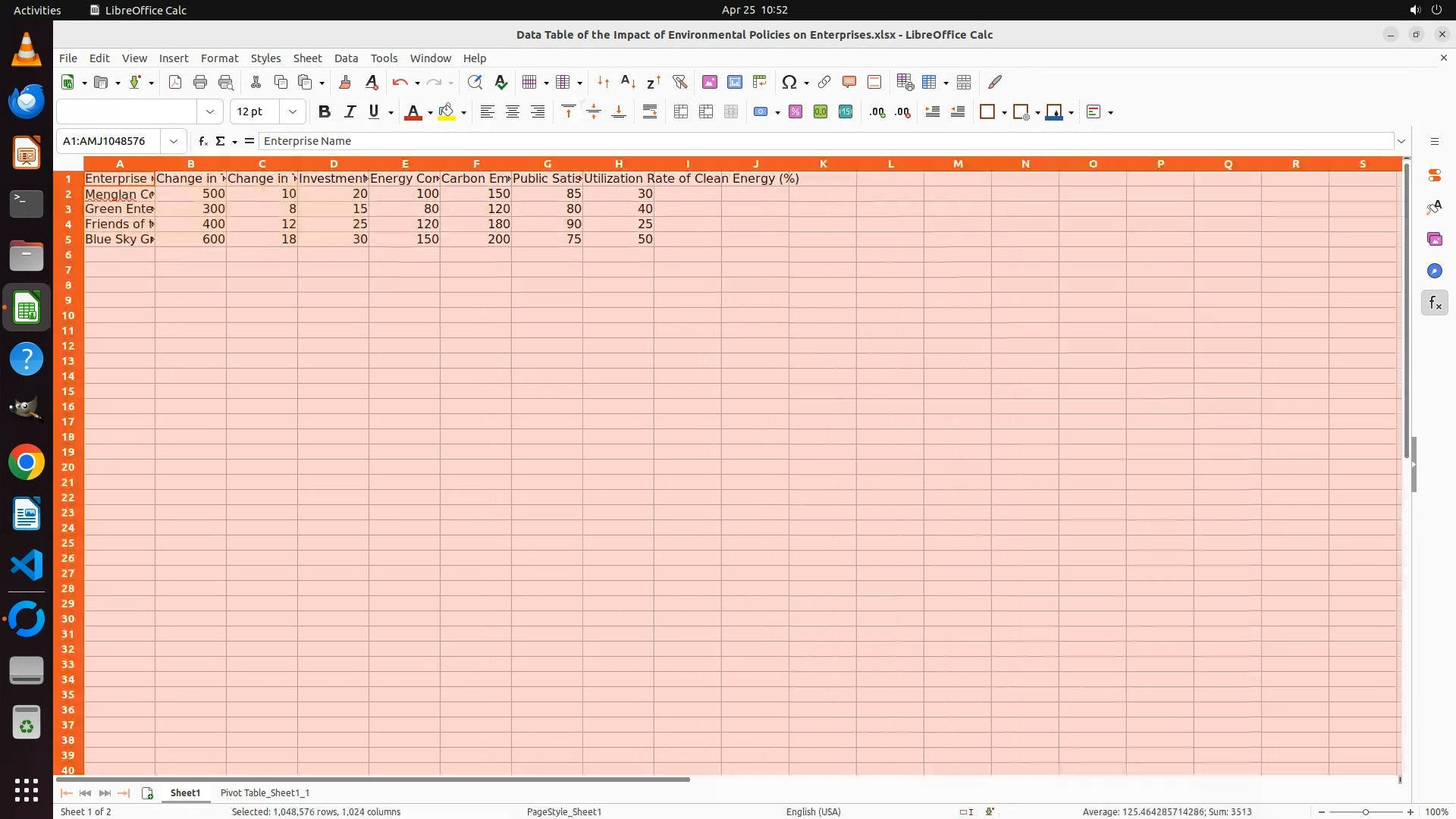Toggle Bold formatting
Image resolution: width=1456 pixels, height=819 pixels.
point(325,112)
